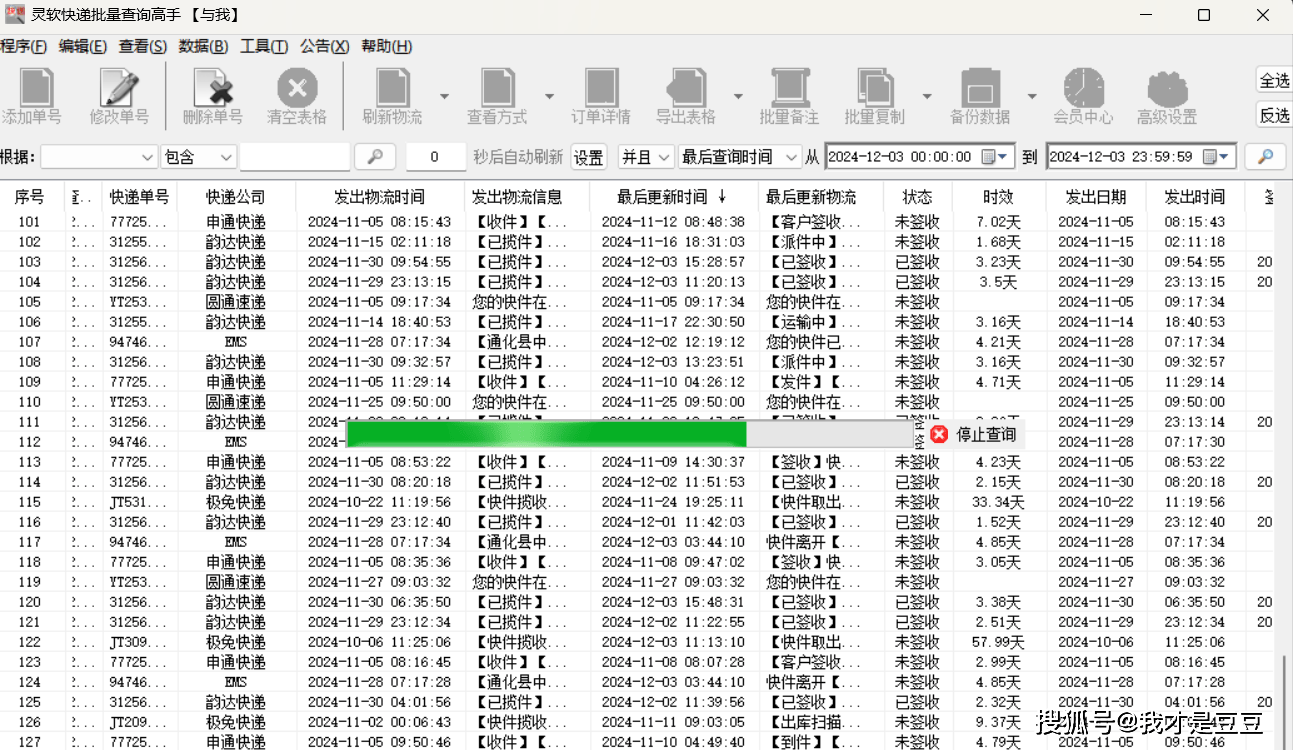Open the 编辑(E) menu
Screen dimensions: 1293x750
[83, 46]
